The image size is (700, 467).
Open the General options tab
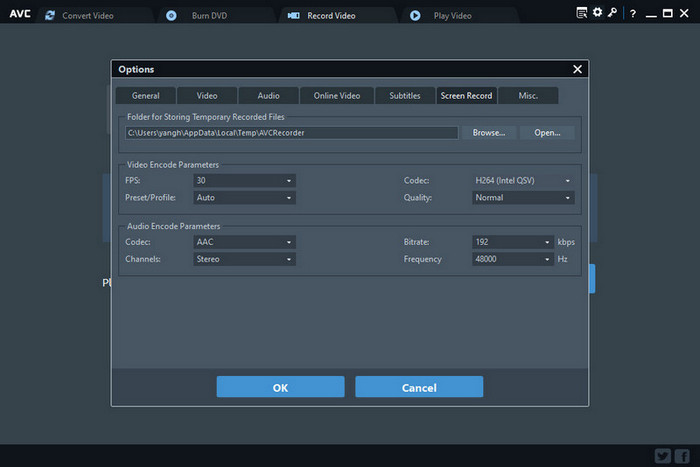146,96
